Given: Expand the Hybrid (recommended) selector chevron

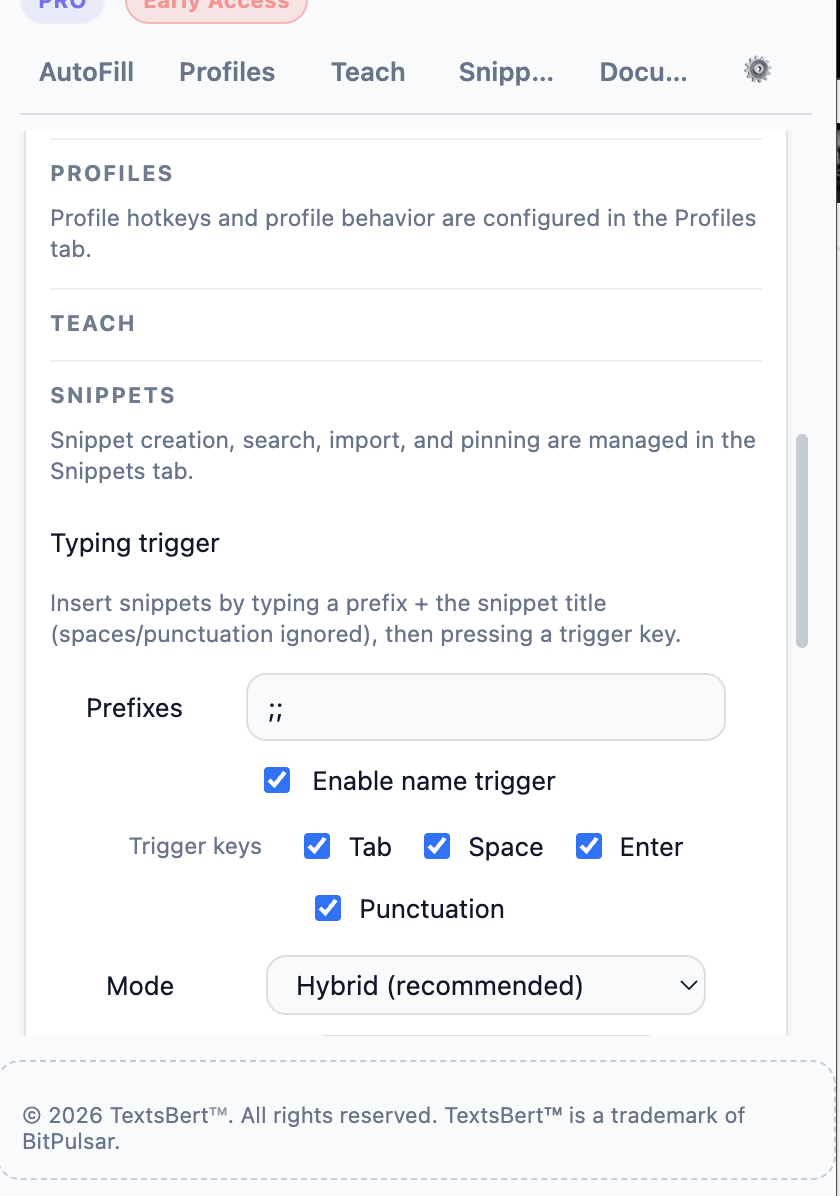Looking at the screenshot, I should [688, 985].
